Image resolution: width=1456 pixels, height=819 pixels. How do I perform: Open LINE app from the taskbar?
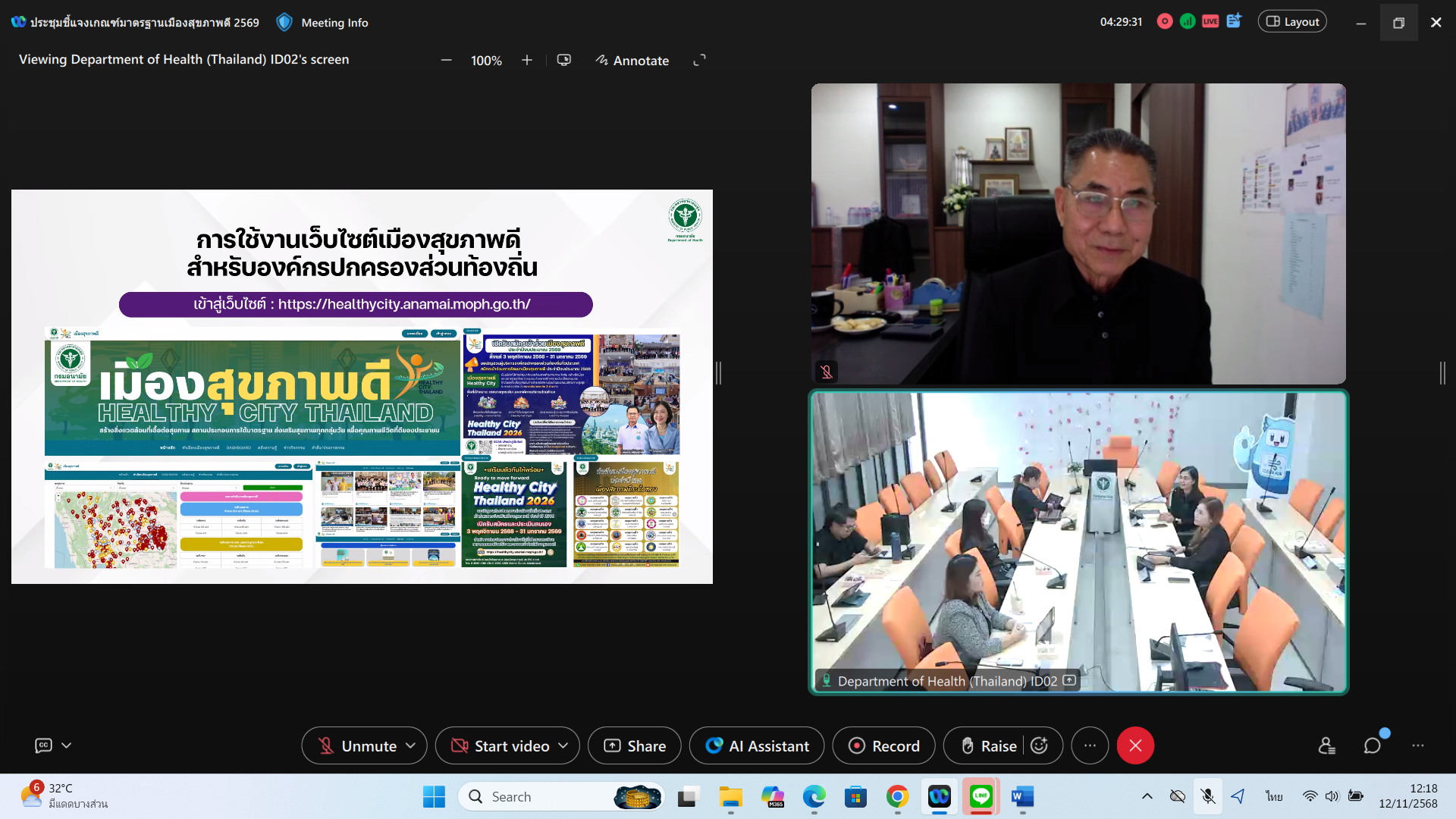coord(981,797)
